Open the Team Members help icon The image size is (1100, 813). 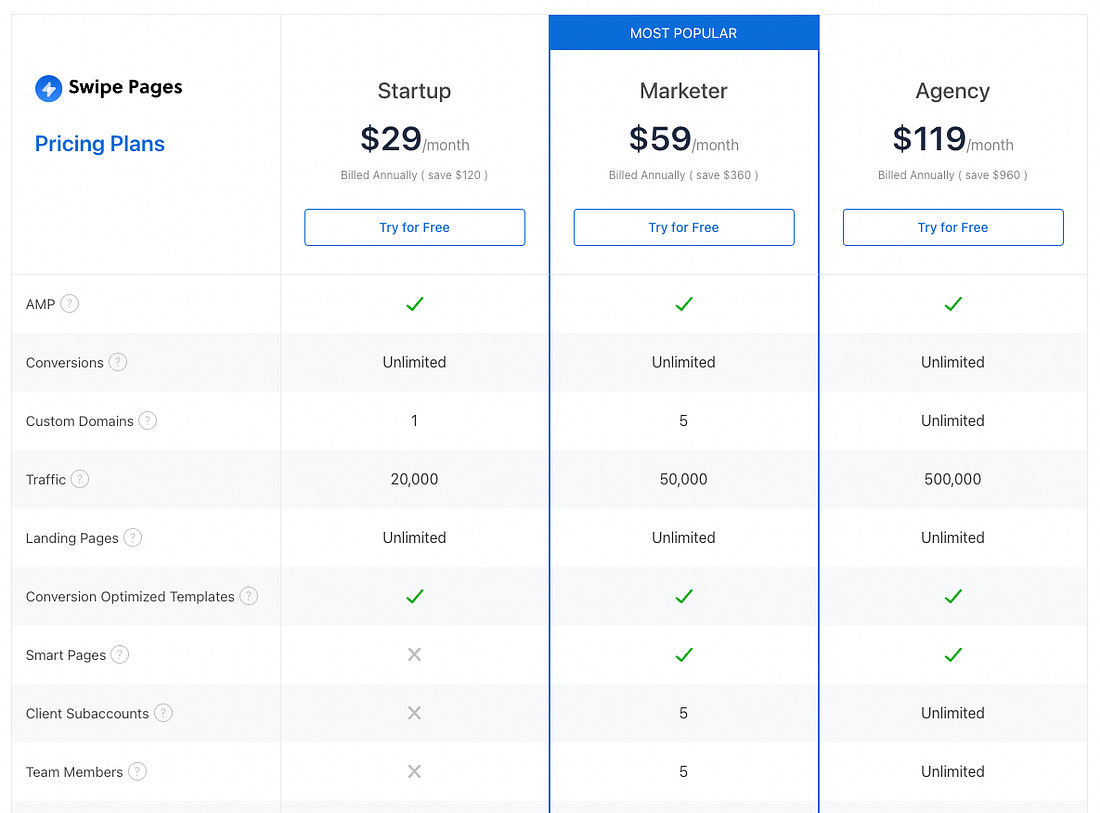pyautogui.click(x=138, y=772)
